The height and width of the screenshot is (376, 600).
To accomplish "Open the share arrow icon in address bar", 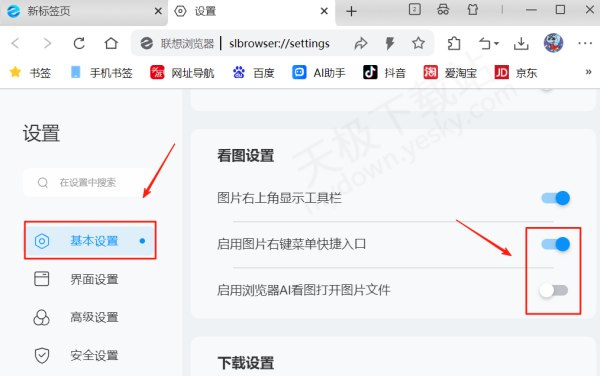I will (360, 44).
